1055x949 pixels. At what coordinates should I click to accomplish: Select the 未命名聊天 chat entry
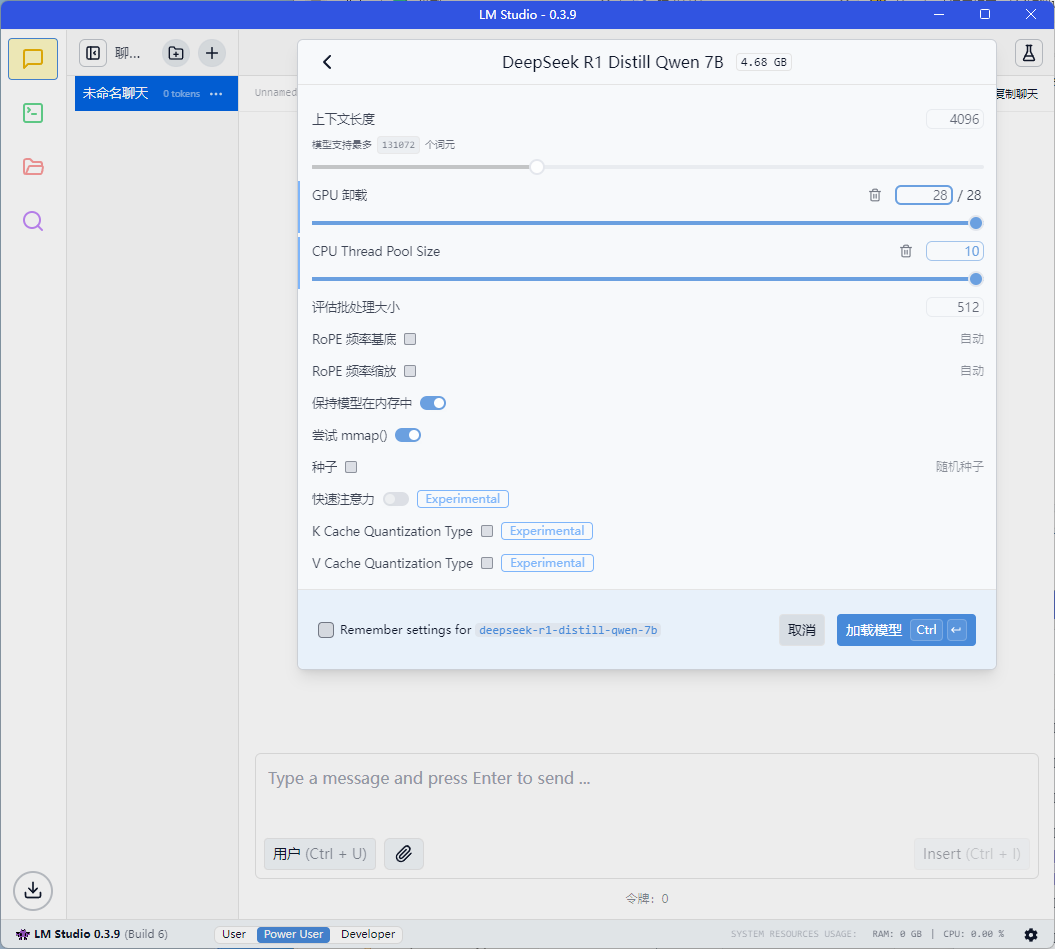tap(156, 94)
